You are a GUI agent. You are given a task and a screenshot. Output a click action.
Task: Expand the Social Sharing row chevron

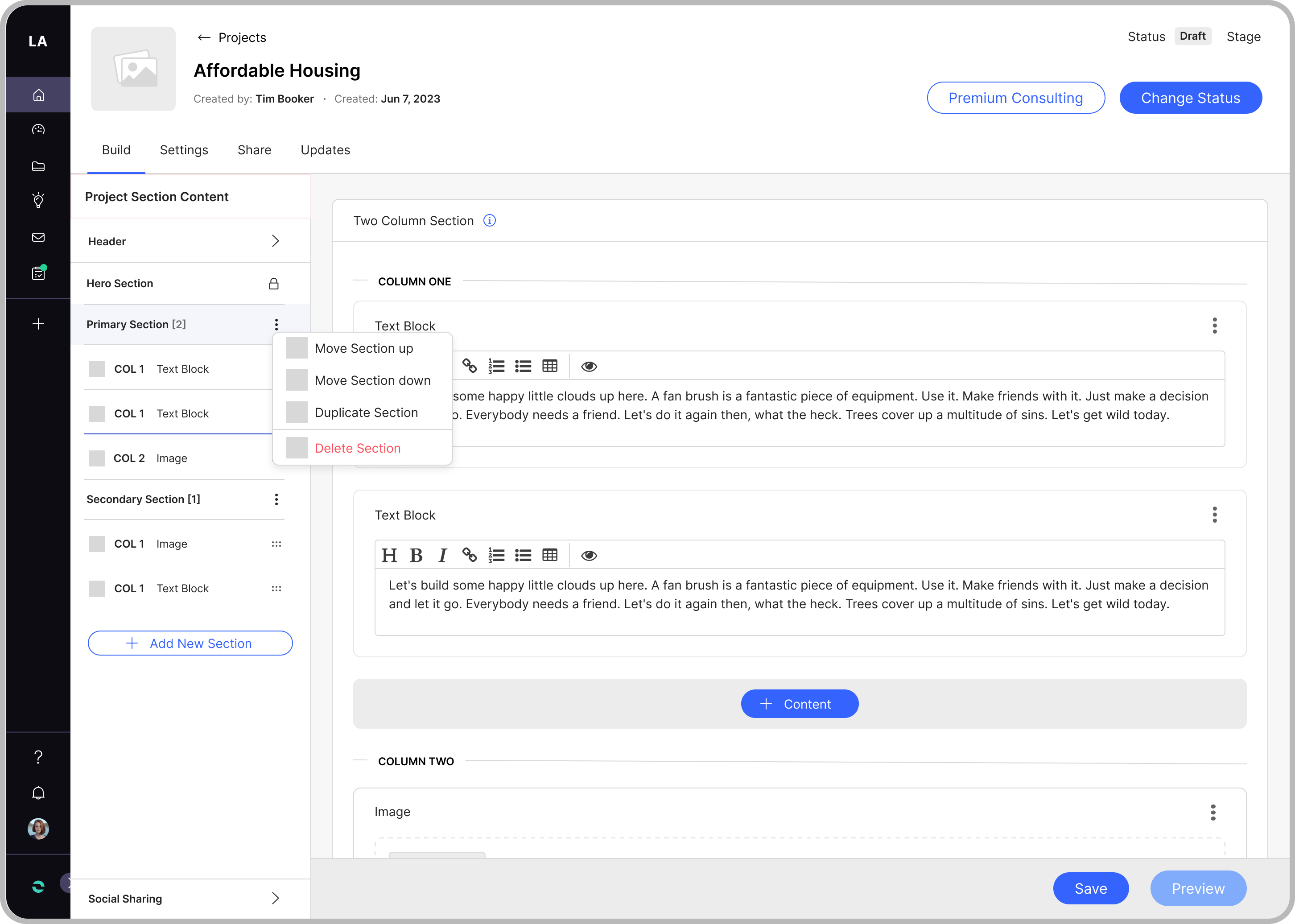tap(276, 899)
